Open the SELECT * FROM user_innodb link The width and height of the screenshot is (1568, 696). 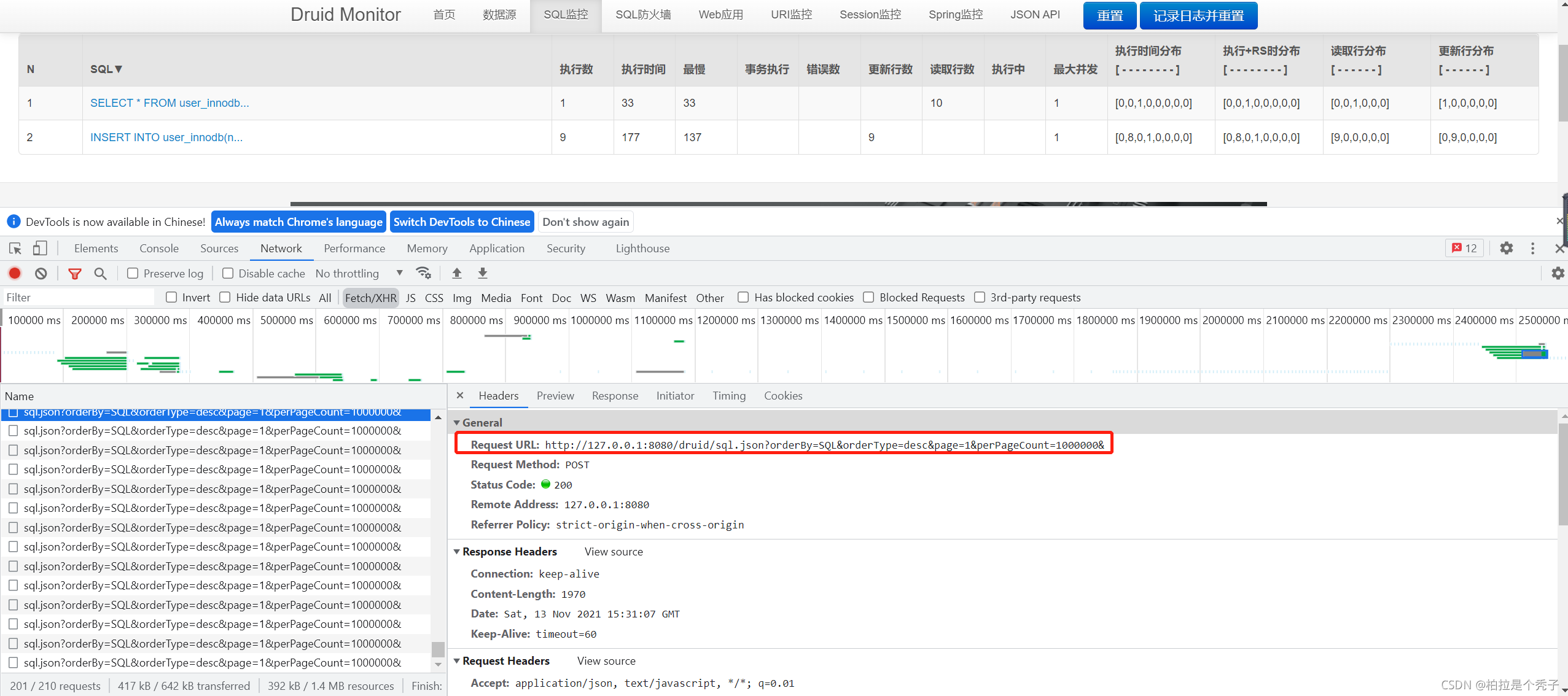[x=170, y=103]
